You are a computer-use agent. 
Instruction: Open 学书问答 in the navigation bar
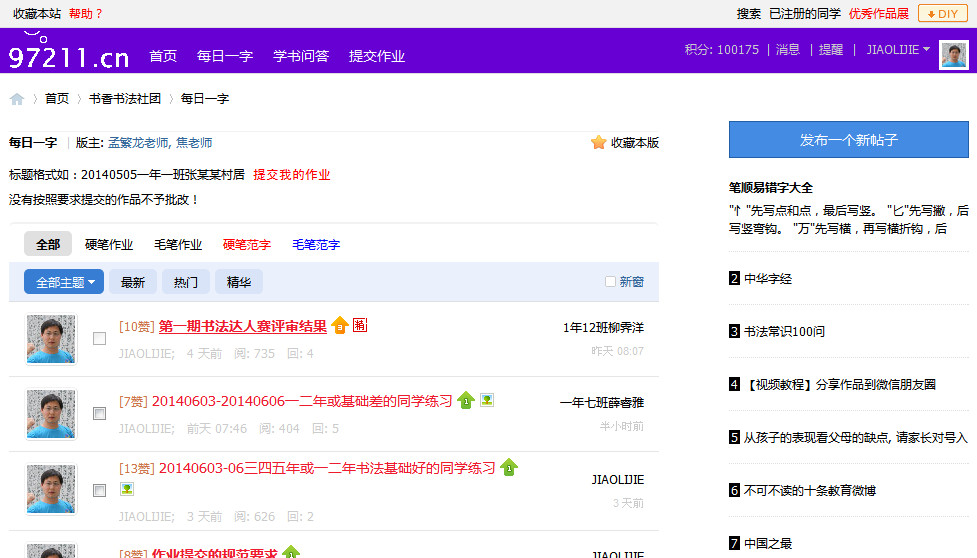point(301,56)
